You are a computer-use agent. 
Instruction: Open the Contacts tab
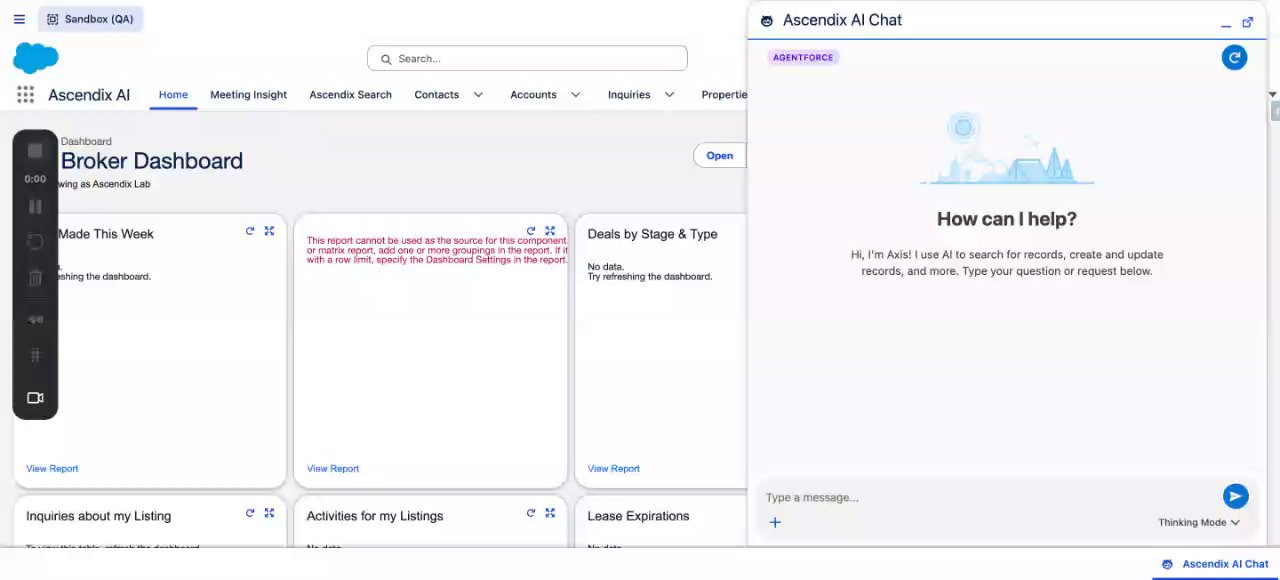tap(437, 95)
